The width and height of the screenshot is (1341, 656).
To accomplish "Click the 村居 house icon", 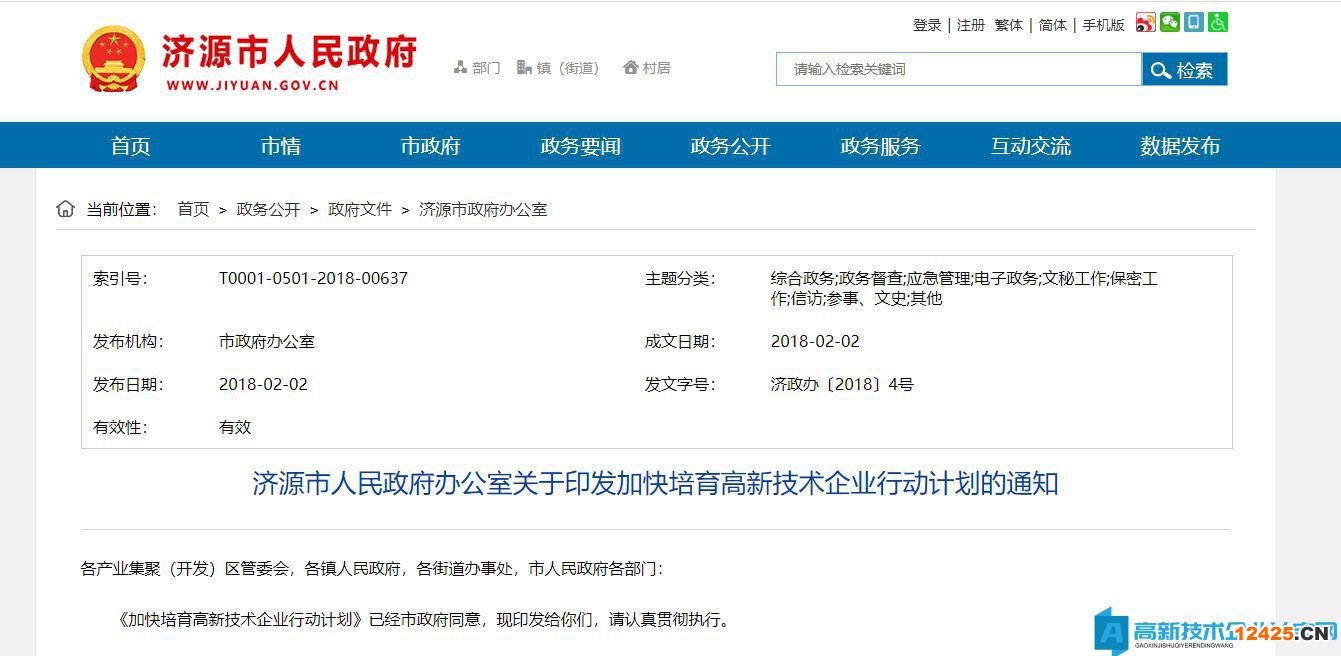I will point(630,67).
